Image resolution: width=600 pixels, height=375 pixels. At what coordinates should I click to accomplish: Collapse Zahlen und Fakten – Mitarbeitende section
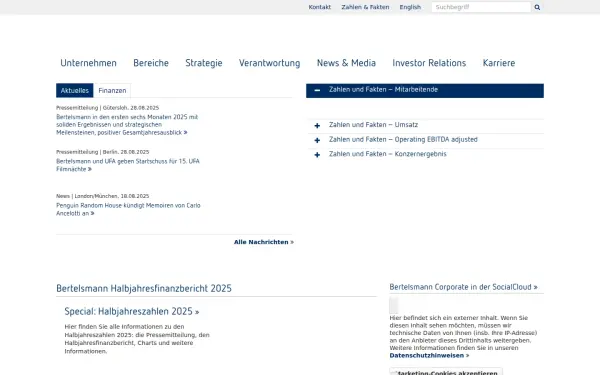click(x=425, y=91)
